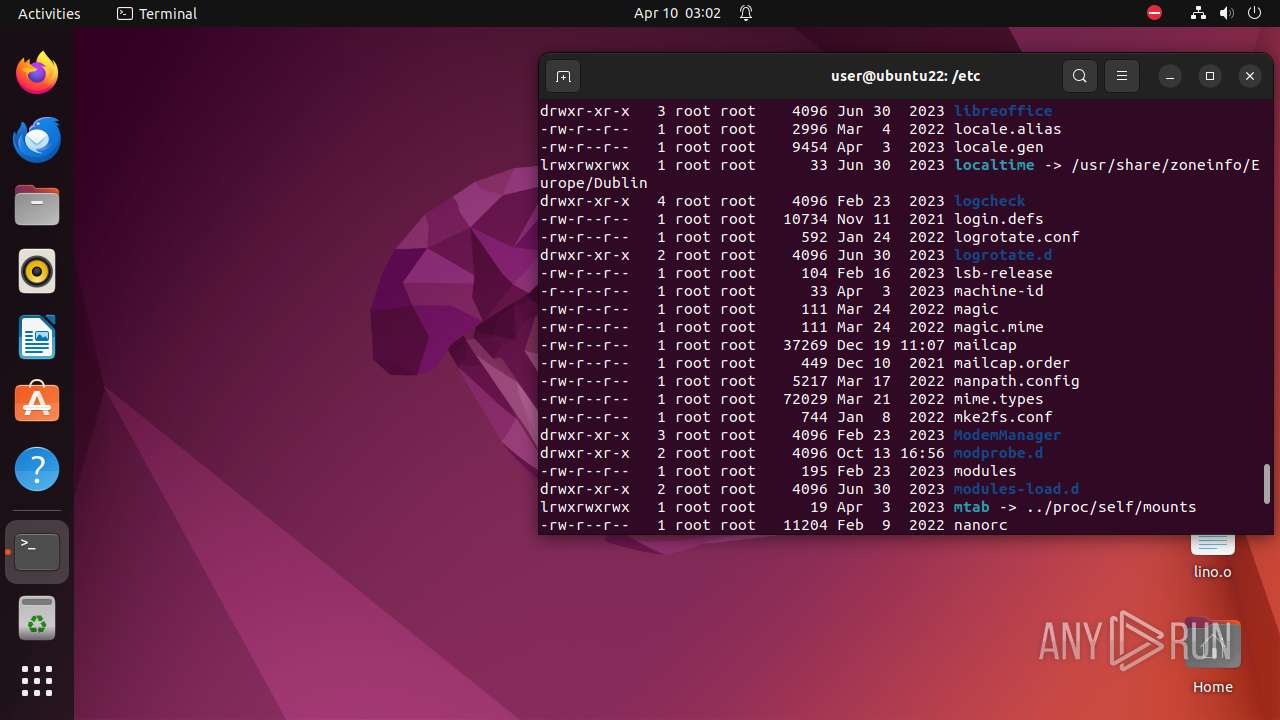
Task: Click the 72029 file size value
Action: tap(806, 399)
